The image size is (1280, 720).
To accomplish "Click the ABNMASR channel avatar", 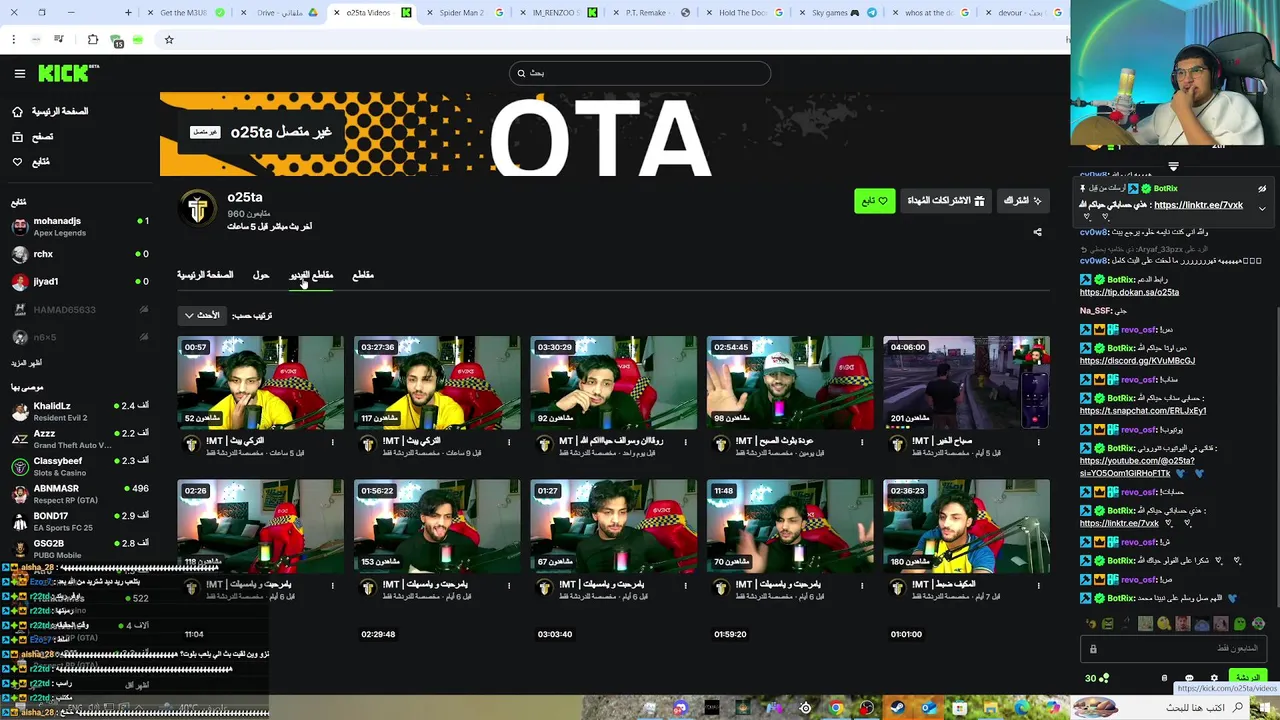I will click(x=19, y=494).
